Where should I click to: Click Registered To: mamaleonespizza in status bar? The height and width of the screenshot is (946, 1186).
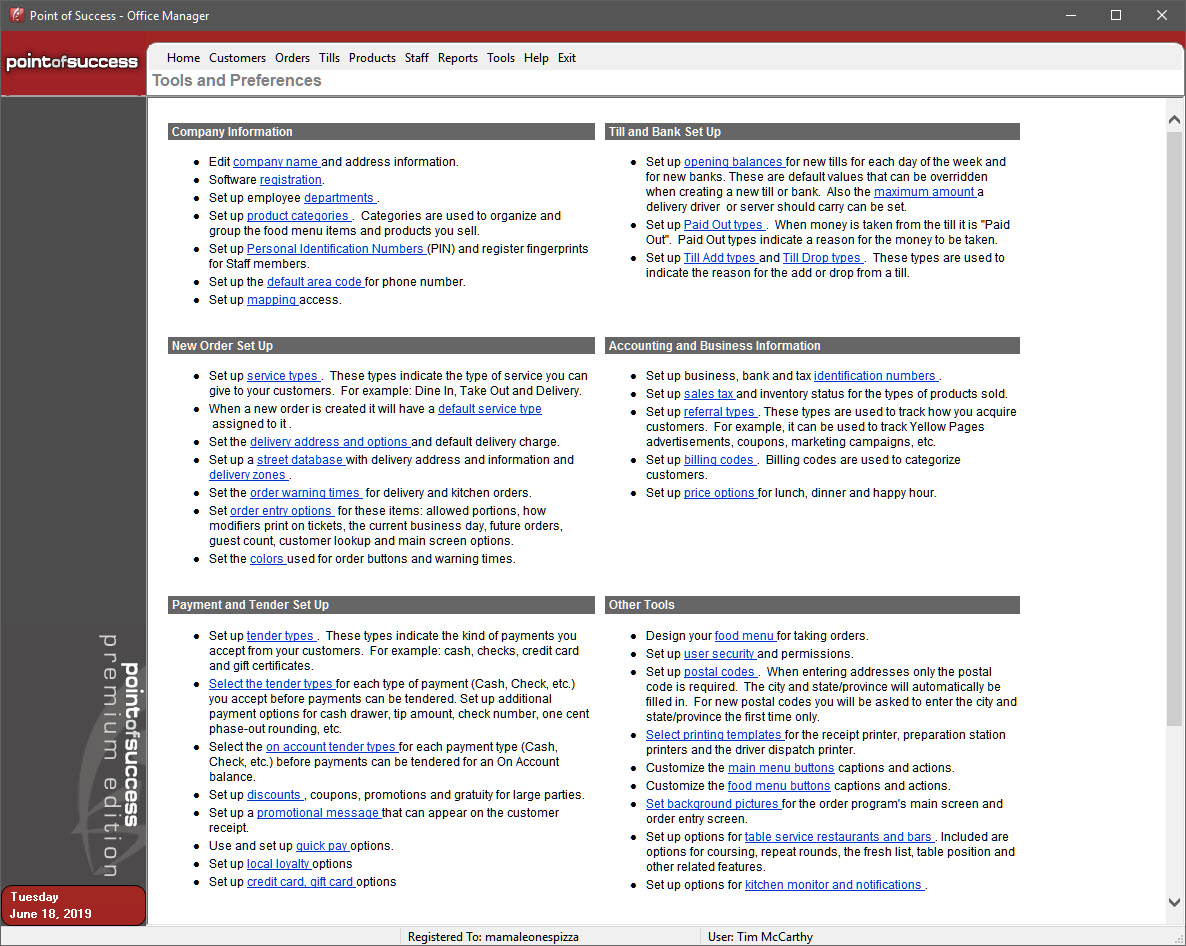(x=493, y=937)
